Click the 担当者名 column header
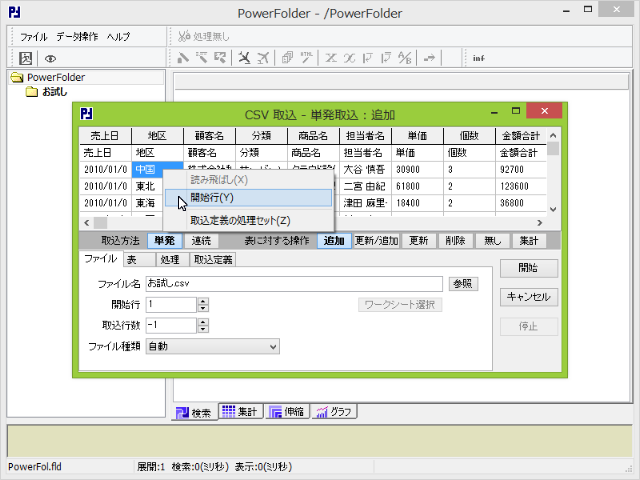The width and height of the screenshot is (640, 480). [x=365, y=136]
